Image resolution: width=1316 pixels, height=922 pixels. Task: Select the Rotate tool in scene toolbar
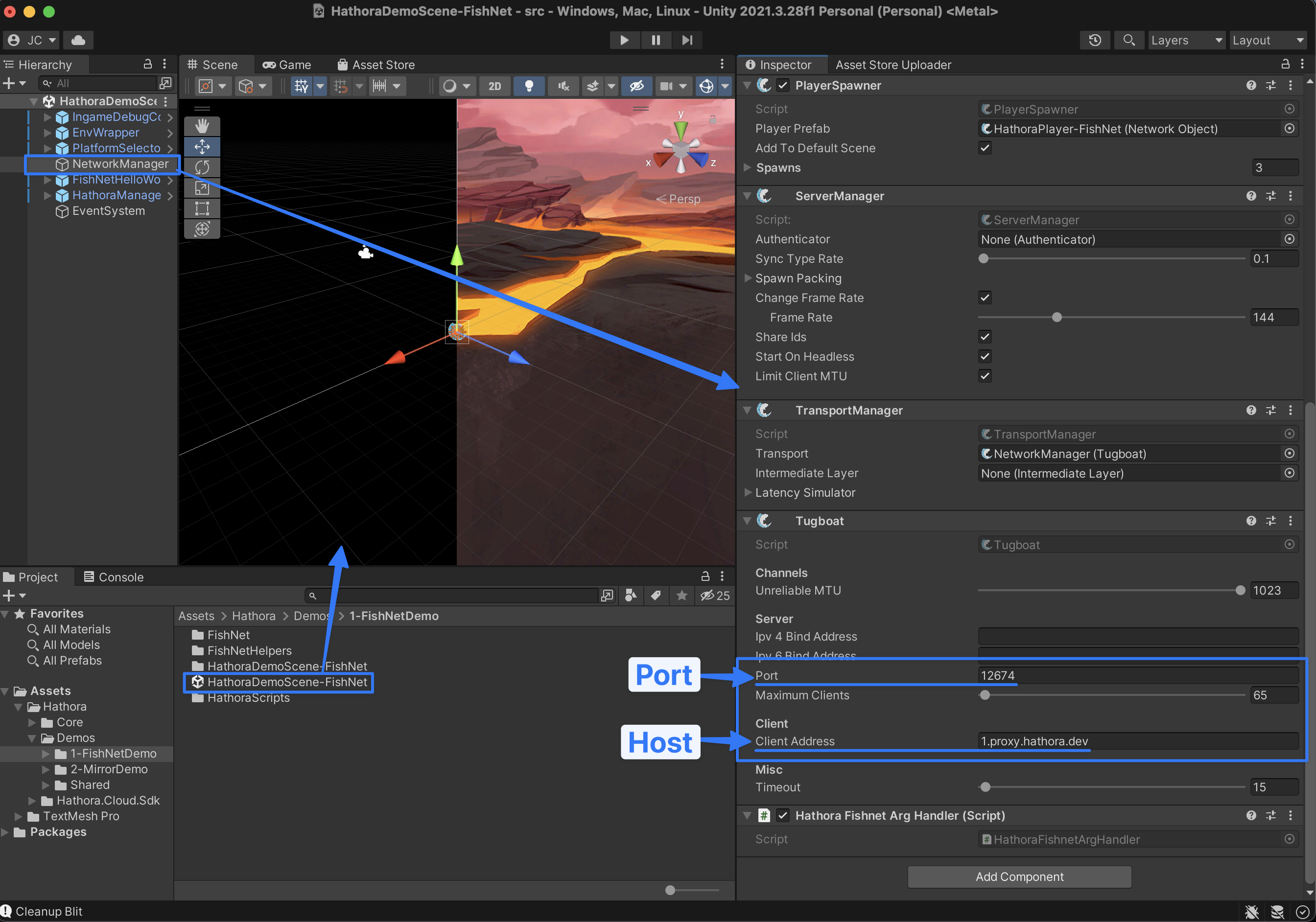202,167
